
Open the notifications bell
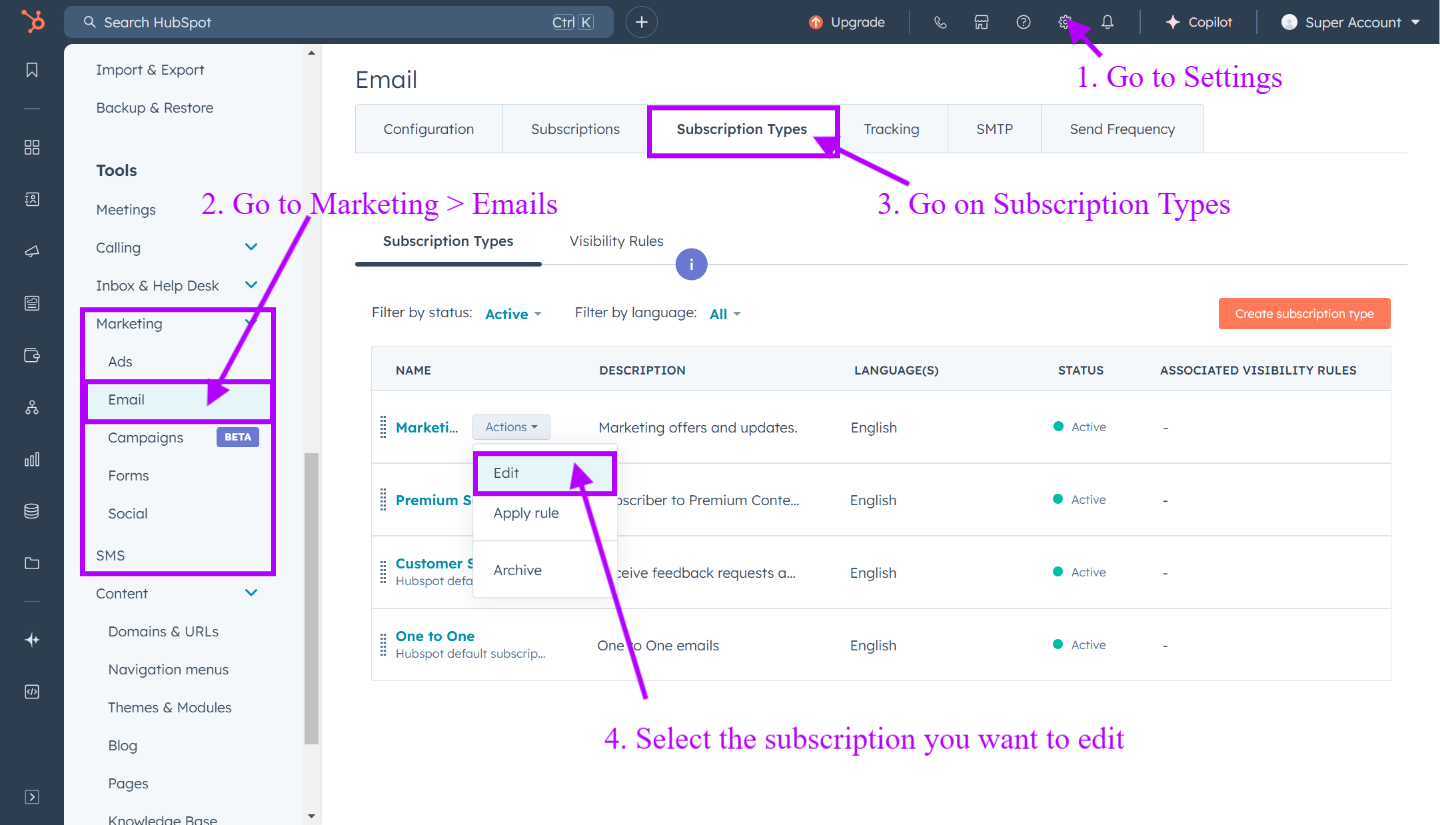[1107, 22]
